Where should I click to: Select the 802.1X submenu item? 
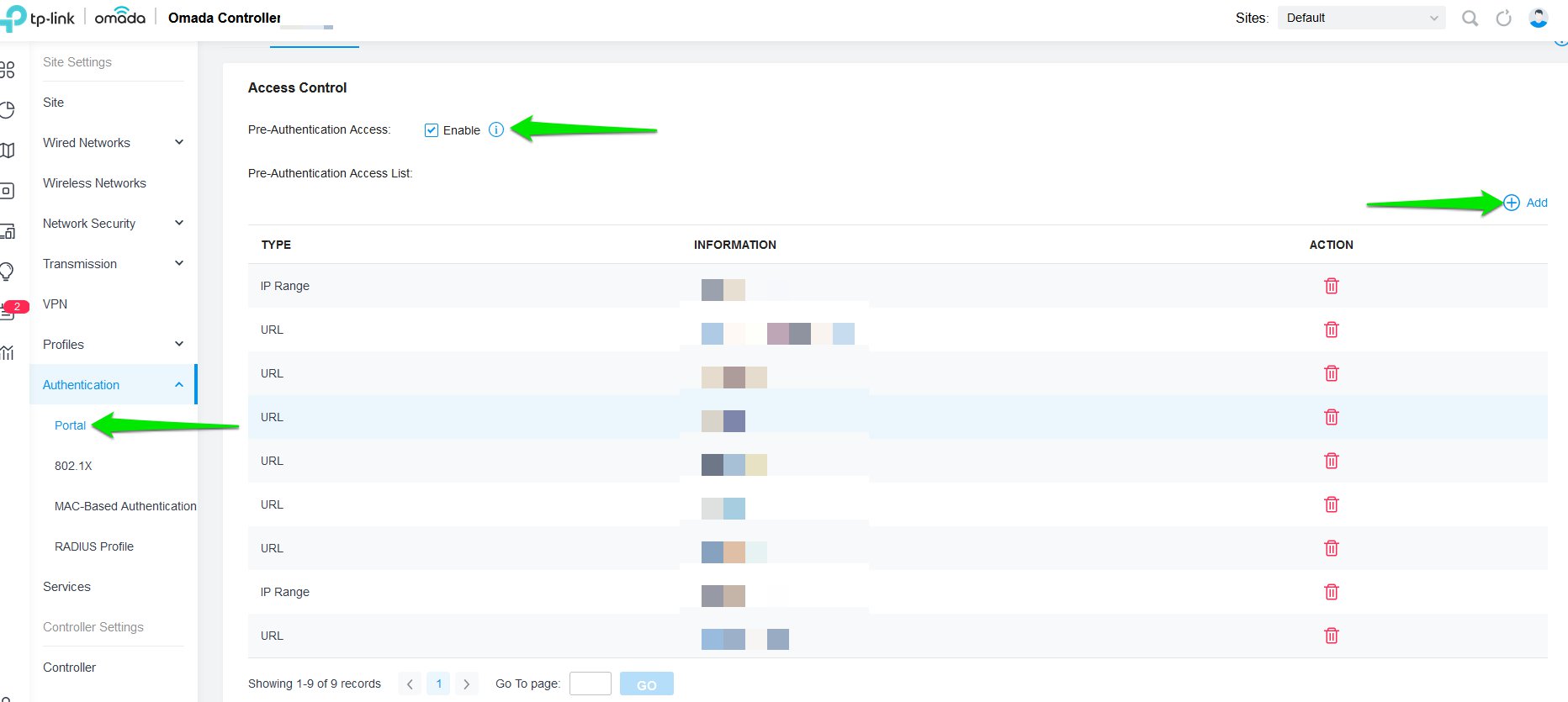[x=73, y=466]
